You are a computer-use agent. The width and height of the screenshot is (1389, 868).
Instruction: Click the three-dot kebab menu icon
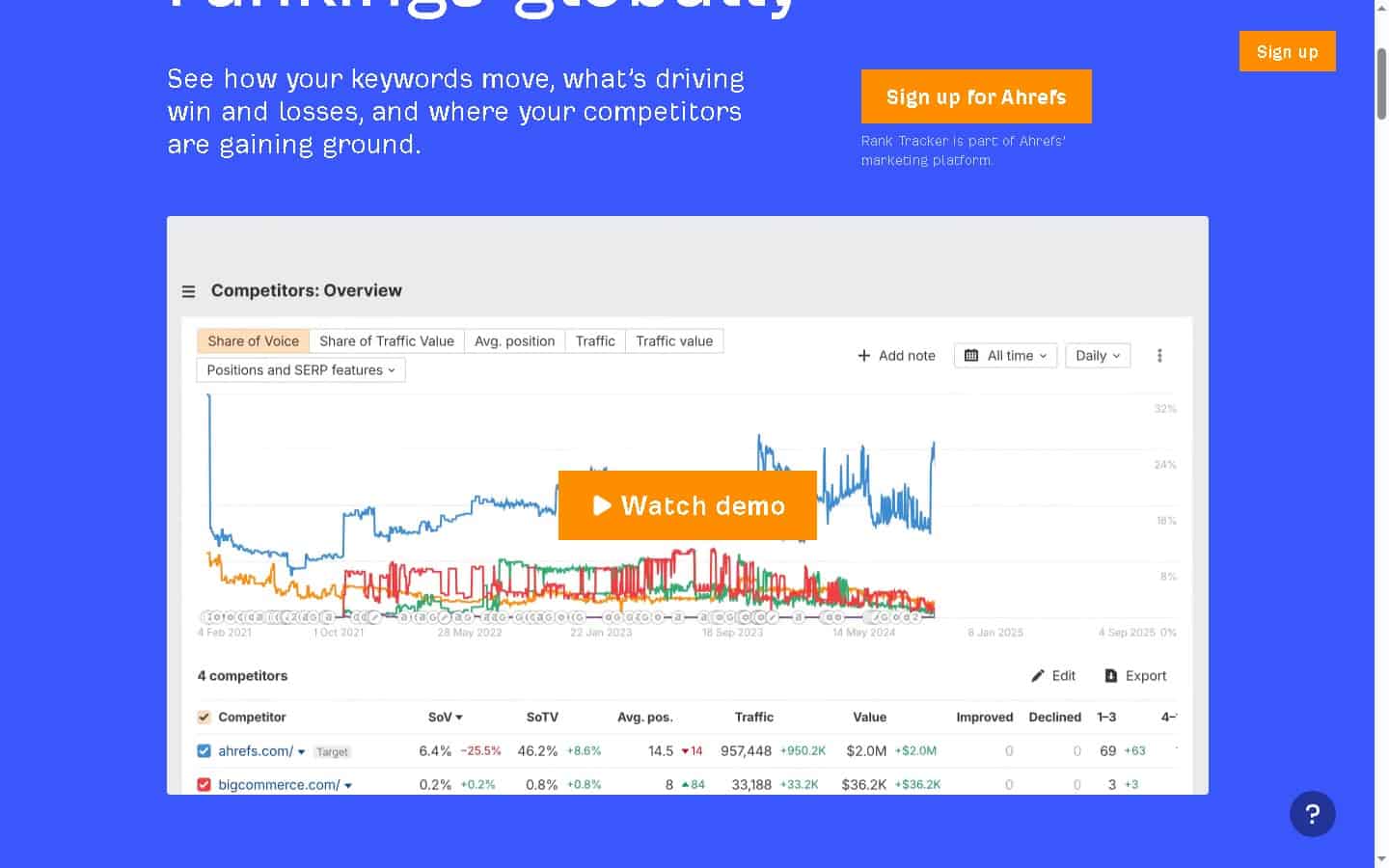point(1159,355)
